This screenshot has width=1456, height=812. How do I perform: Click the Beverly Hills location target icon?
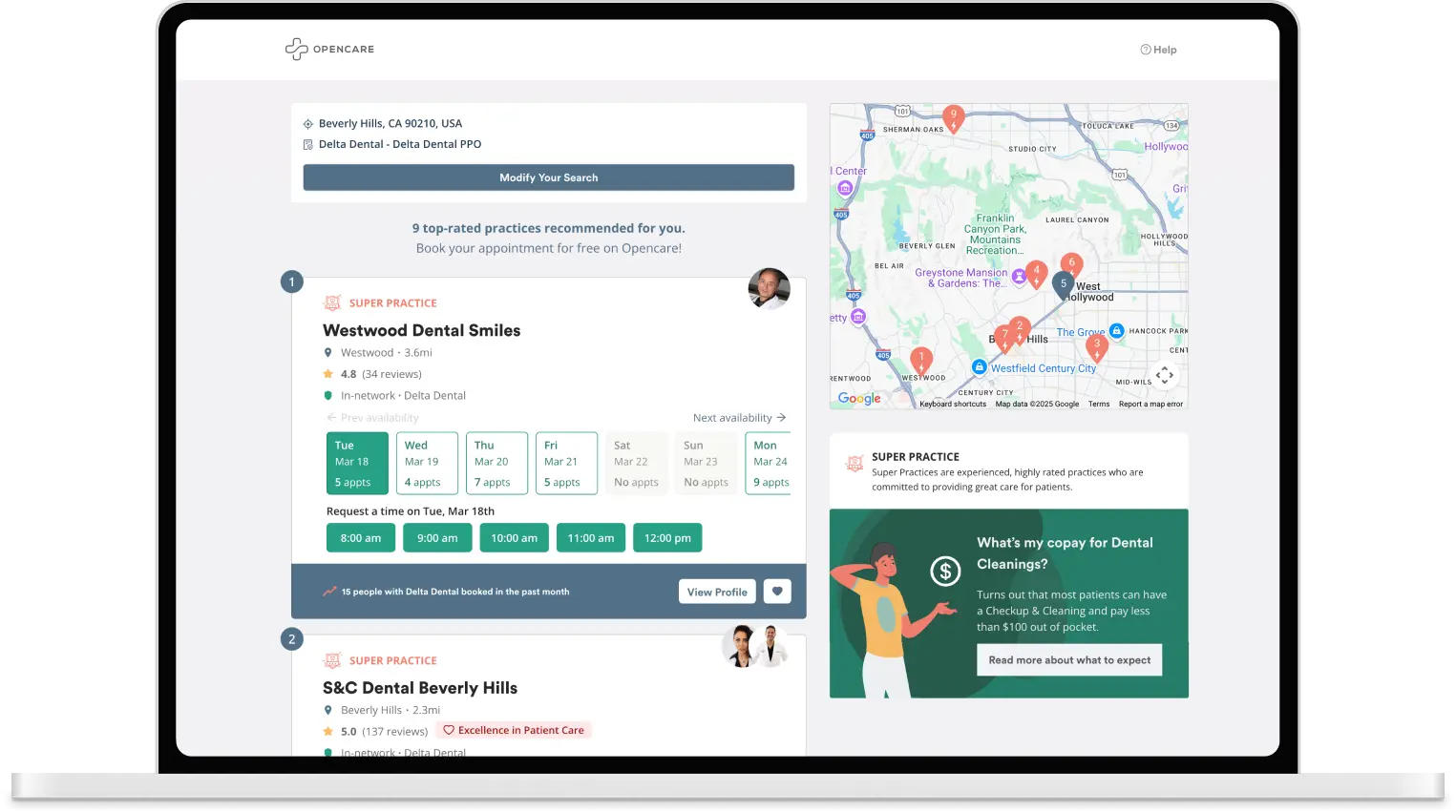[x=308, y=124]
